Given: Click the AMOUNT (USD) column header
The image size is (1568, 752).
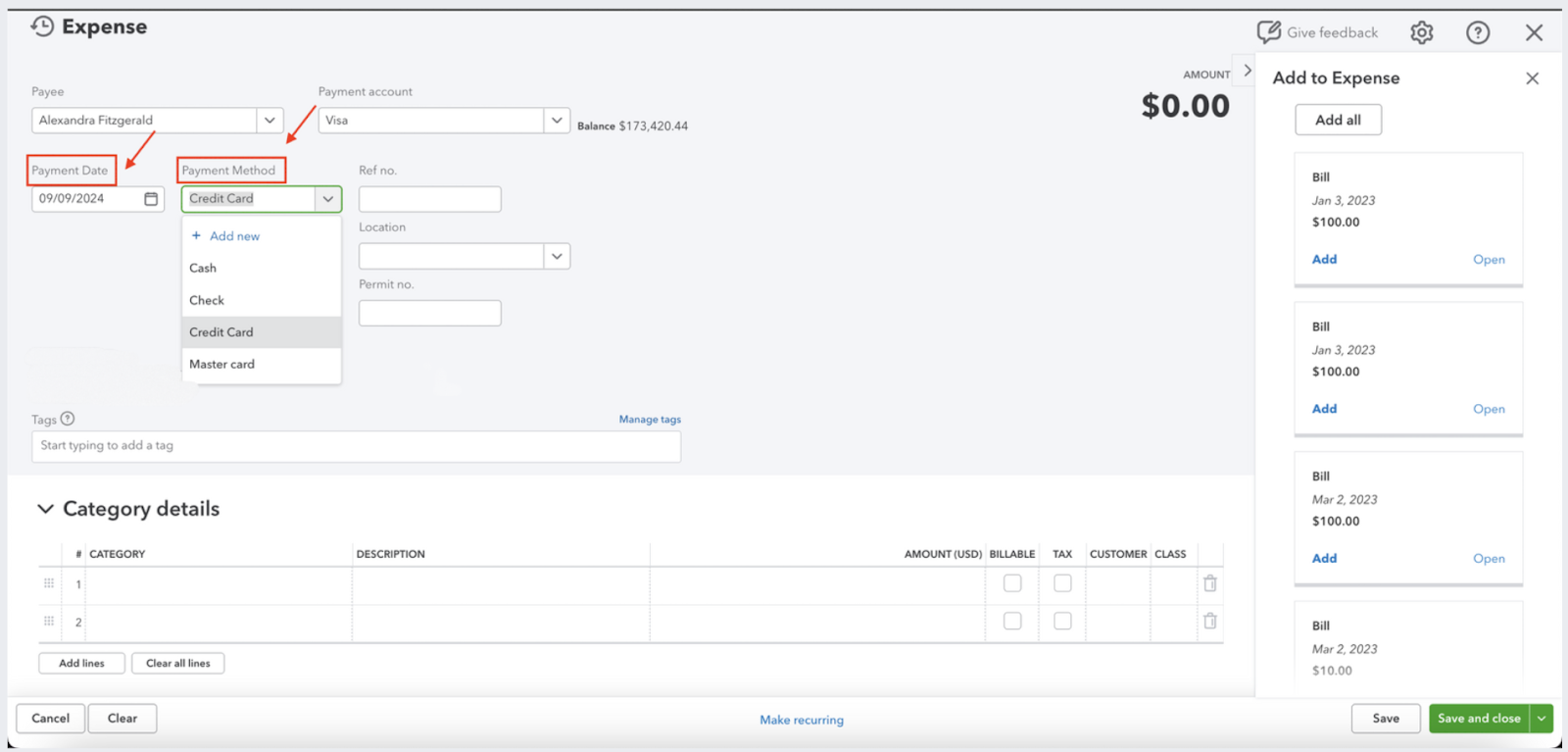Looking at the screenshot, I should 943,554.
